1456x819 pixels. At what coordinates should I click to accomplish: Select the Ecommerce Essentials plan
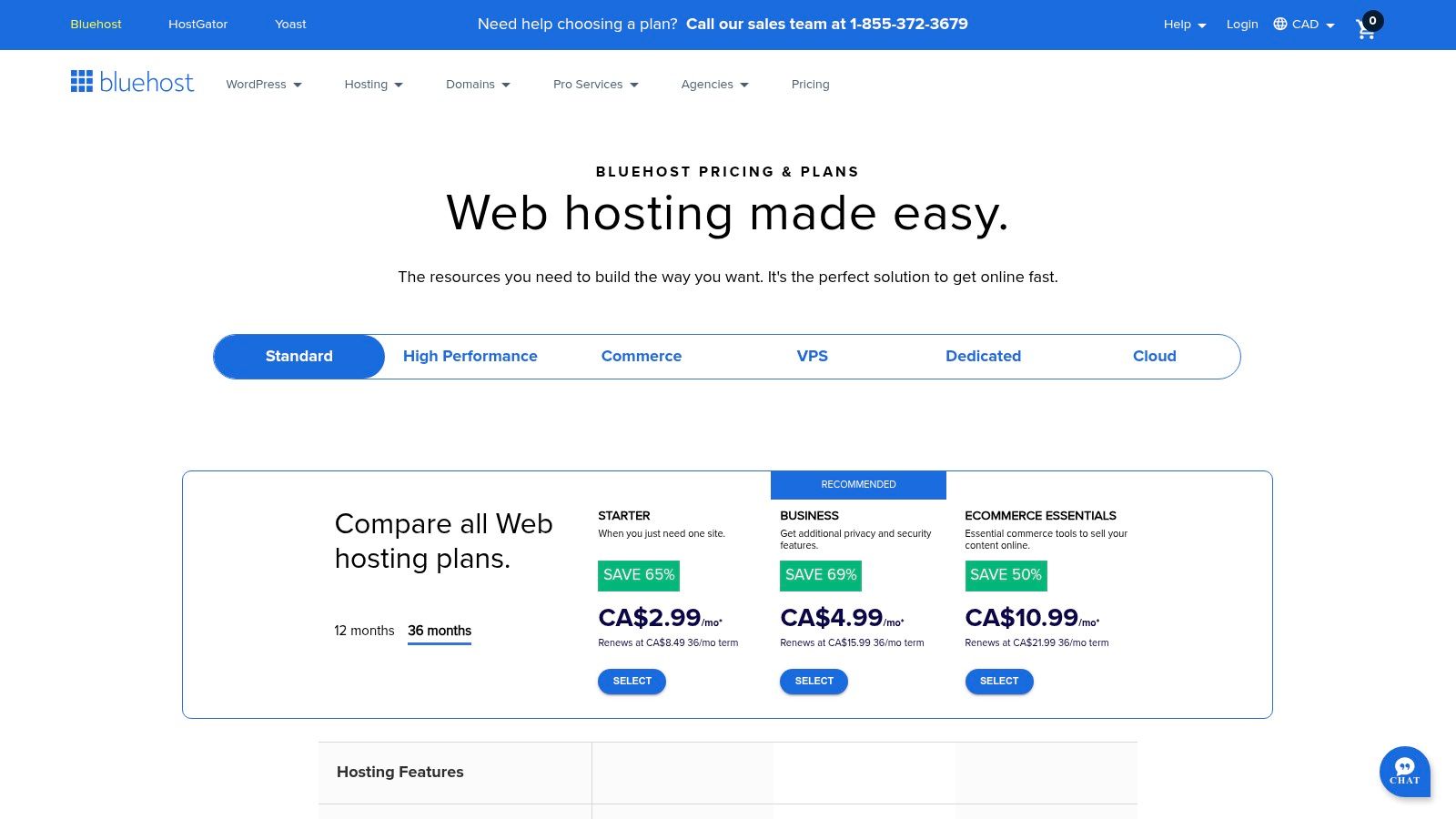click(x=999, y=681)
